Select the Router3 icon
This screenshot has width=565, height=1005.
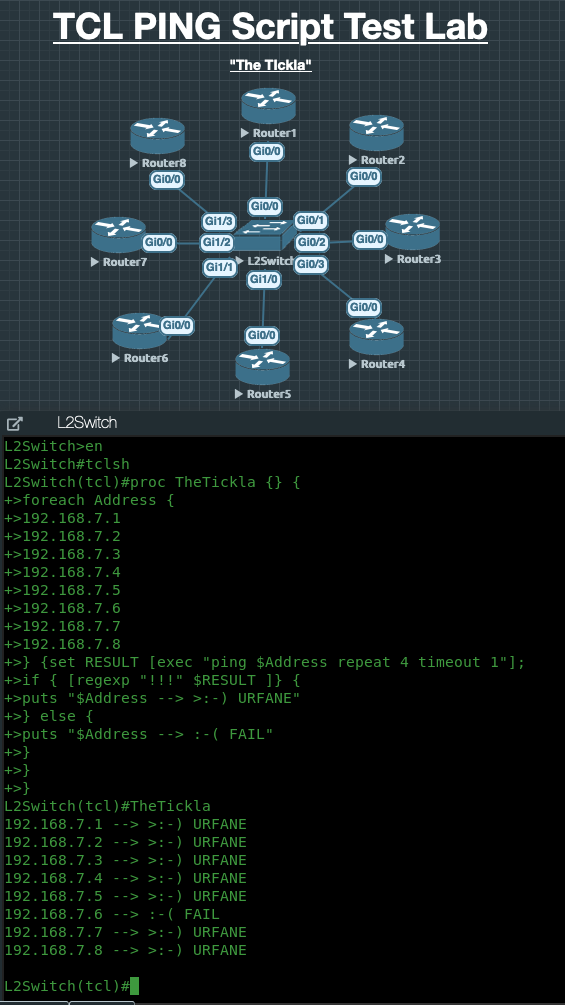point(413,232)
